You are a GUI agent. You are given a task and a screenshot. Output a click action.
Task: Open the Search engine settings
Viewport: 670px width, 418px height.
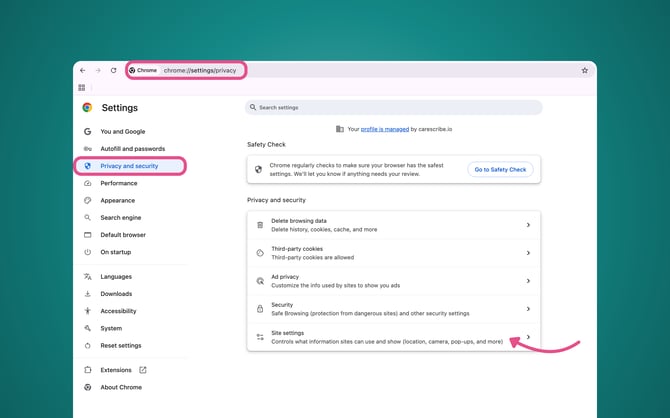click(120, 217)
